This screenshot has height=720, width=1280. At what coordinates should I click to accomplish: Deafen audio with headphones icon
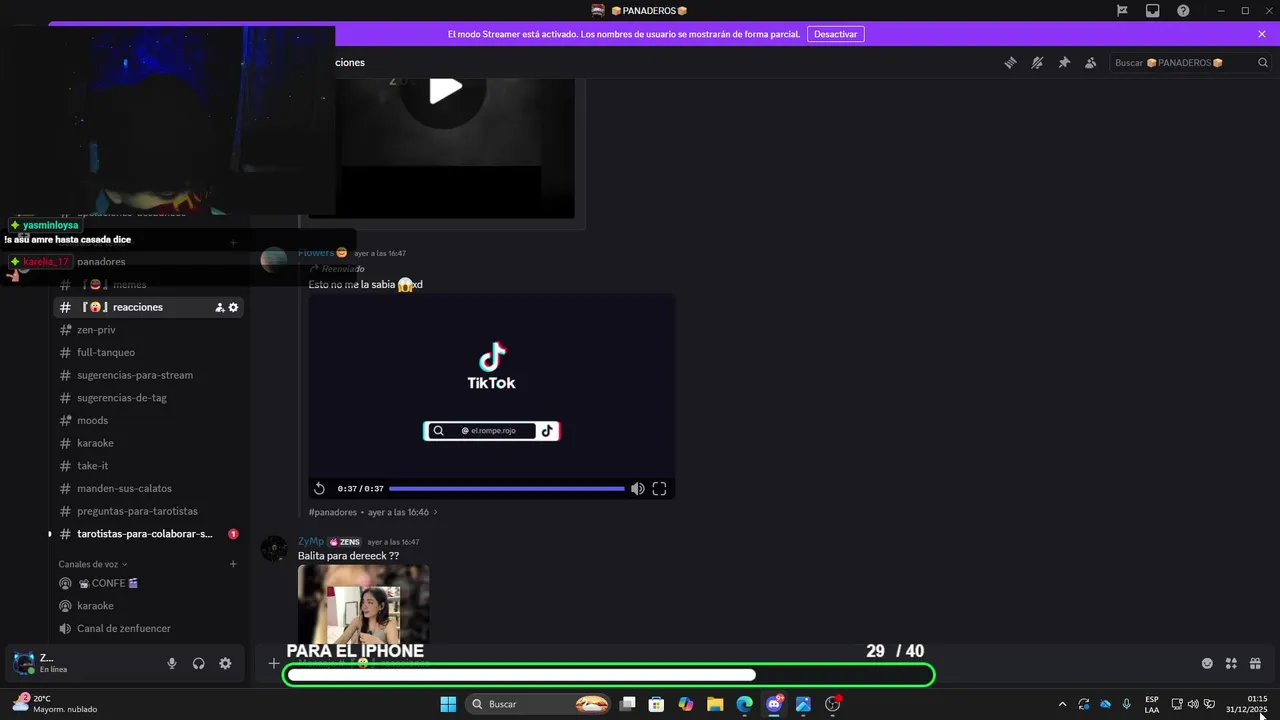pyautogui.click(x=198, y=663)
